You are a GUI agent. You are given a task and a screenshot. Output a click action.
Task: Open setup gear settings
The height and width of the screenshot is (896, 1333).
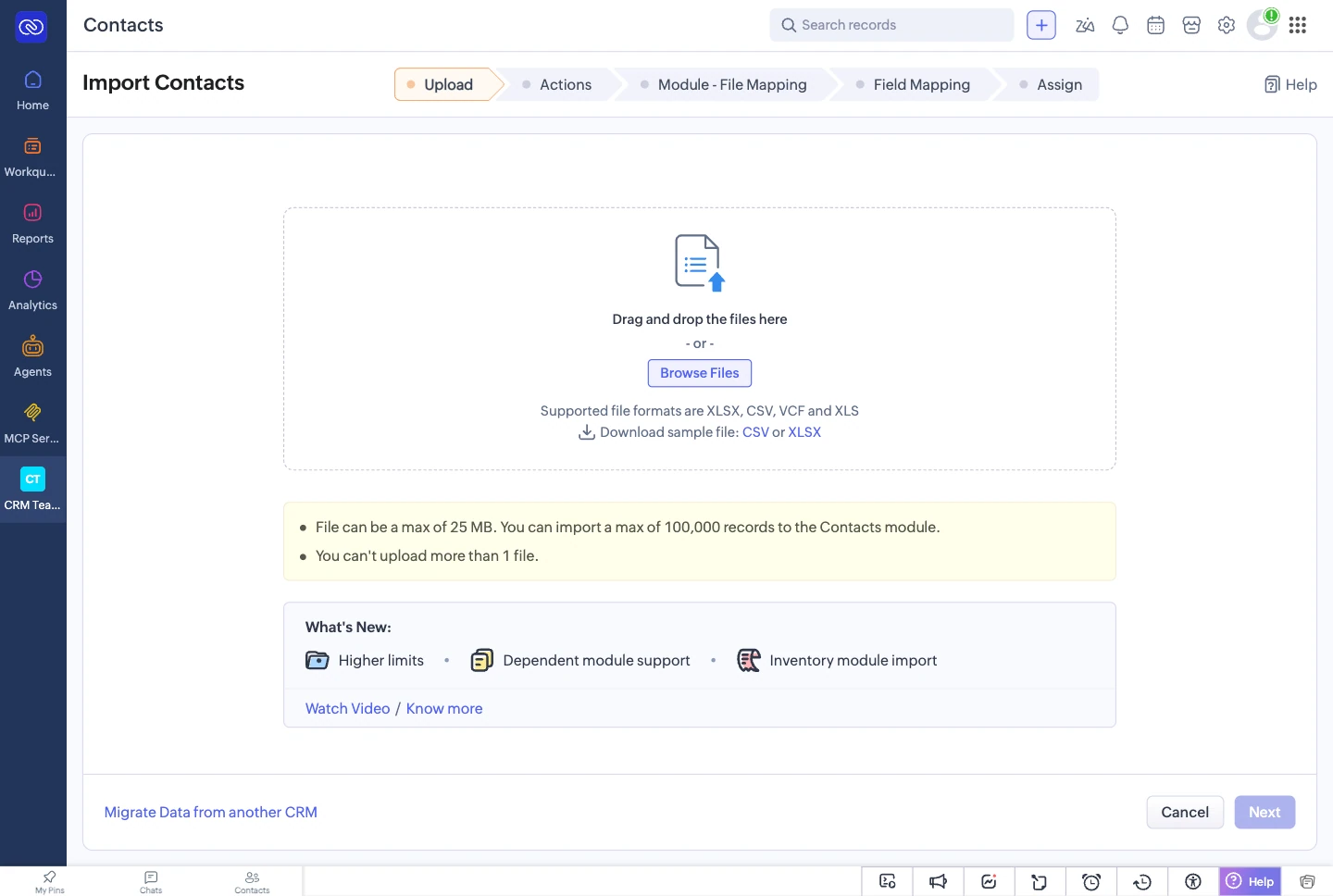(1227, 25)
